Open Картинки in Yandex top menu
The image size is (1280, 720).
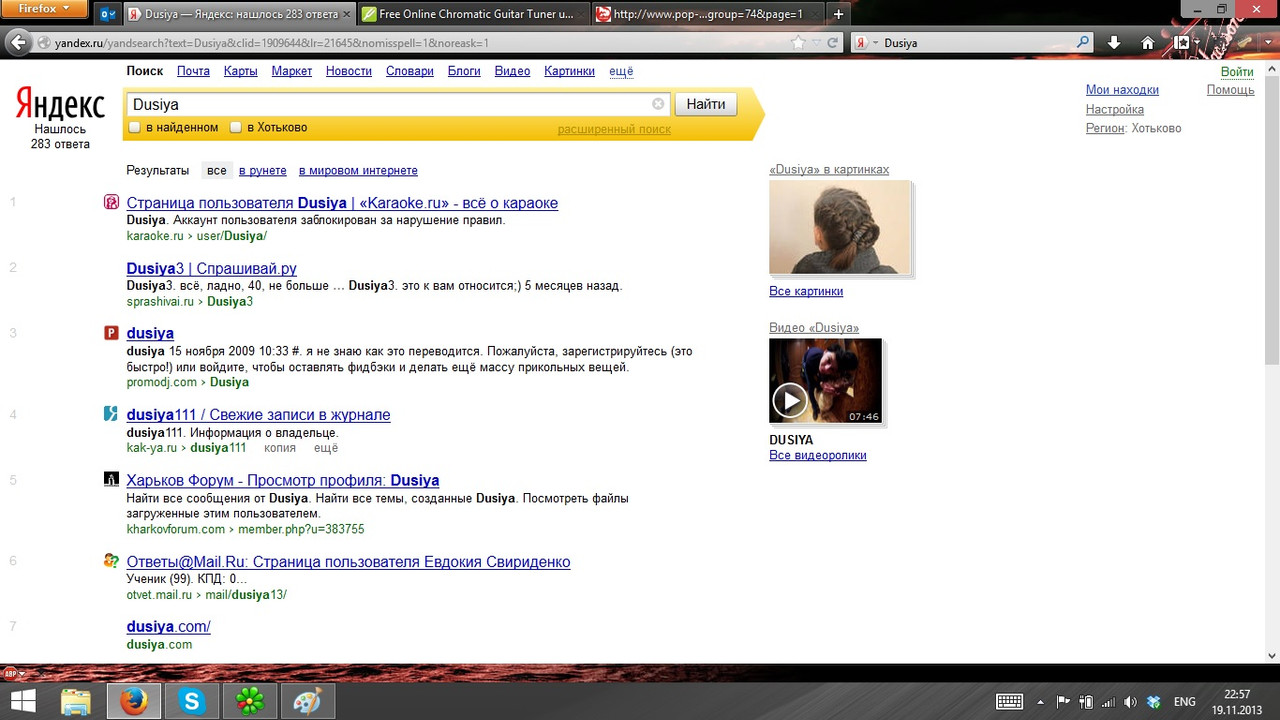click(569, 71)
